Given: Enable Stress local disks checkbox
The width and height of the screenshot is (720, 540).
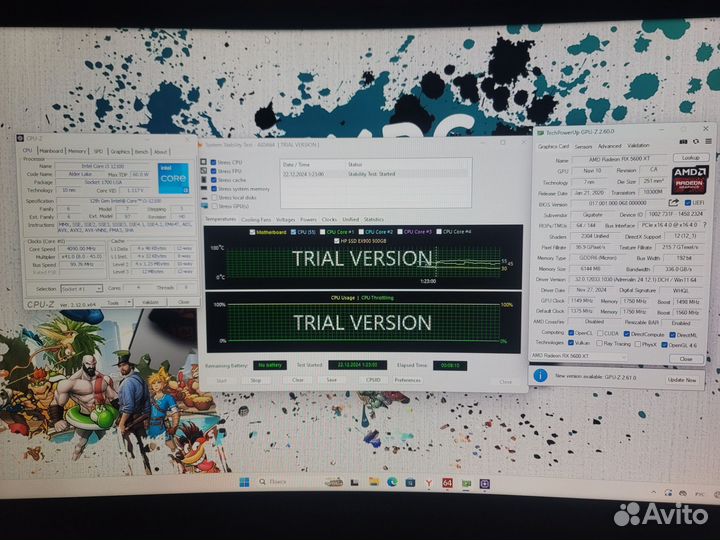Looking at the screenshot, I should click(x=214, y=197).
